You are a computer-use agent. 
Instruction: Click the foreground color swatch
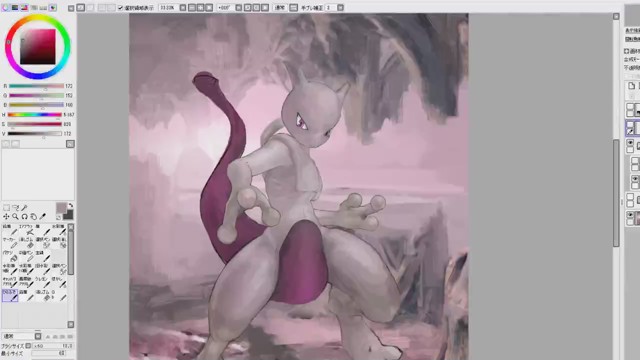pyautogui.click(x=61, y=208)
